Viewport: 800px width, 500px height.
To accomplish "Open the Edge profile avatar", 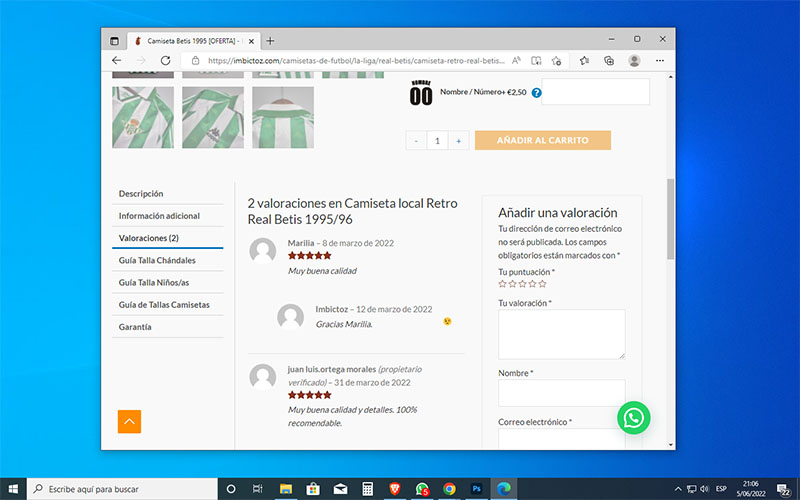I will [x=634, y=61].
